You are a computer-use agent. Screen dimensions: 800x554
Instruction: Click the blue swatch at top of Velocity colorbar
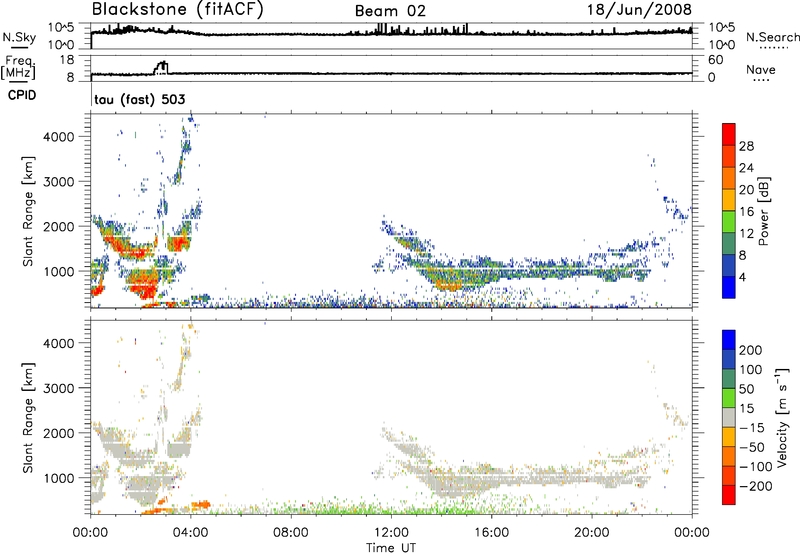(729, 340)
